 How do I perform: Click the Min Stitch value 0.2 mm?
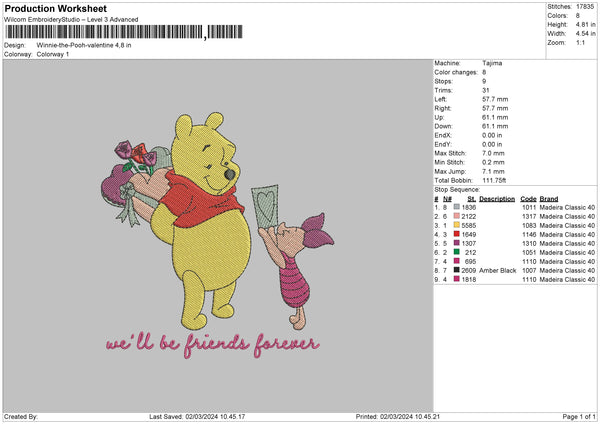coord(493,162)
